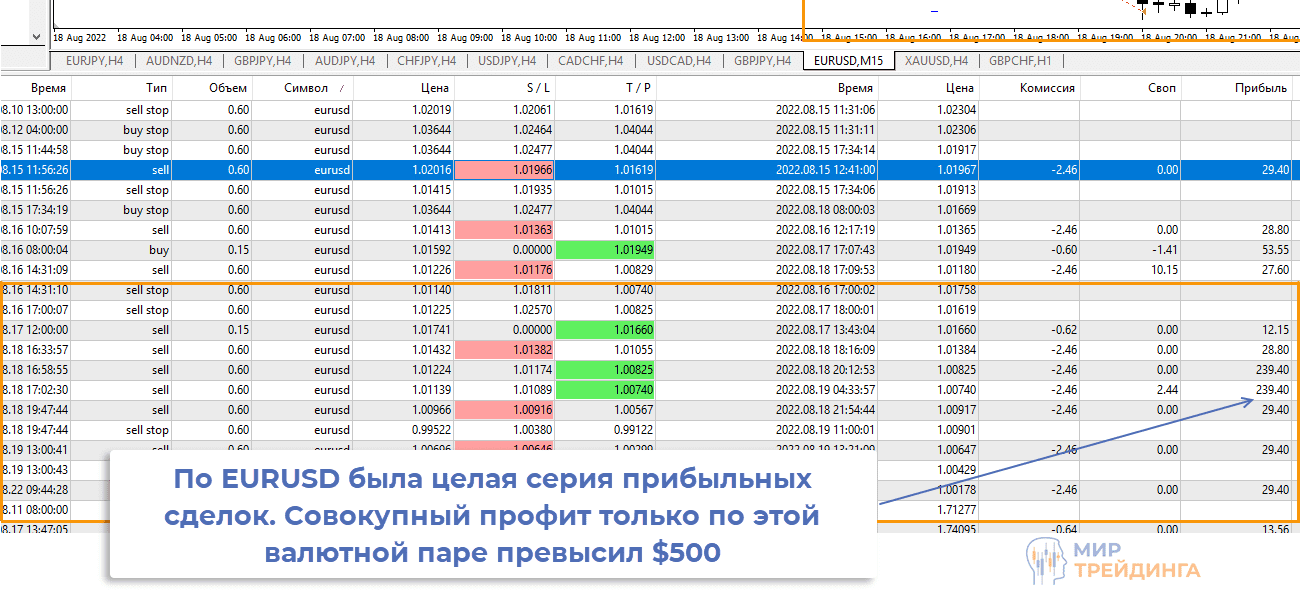The height and width of the screenshot is (600, 1300).
Task: Select the USDJPY,H4 tab
Action: [x=510, y=60]
